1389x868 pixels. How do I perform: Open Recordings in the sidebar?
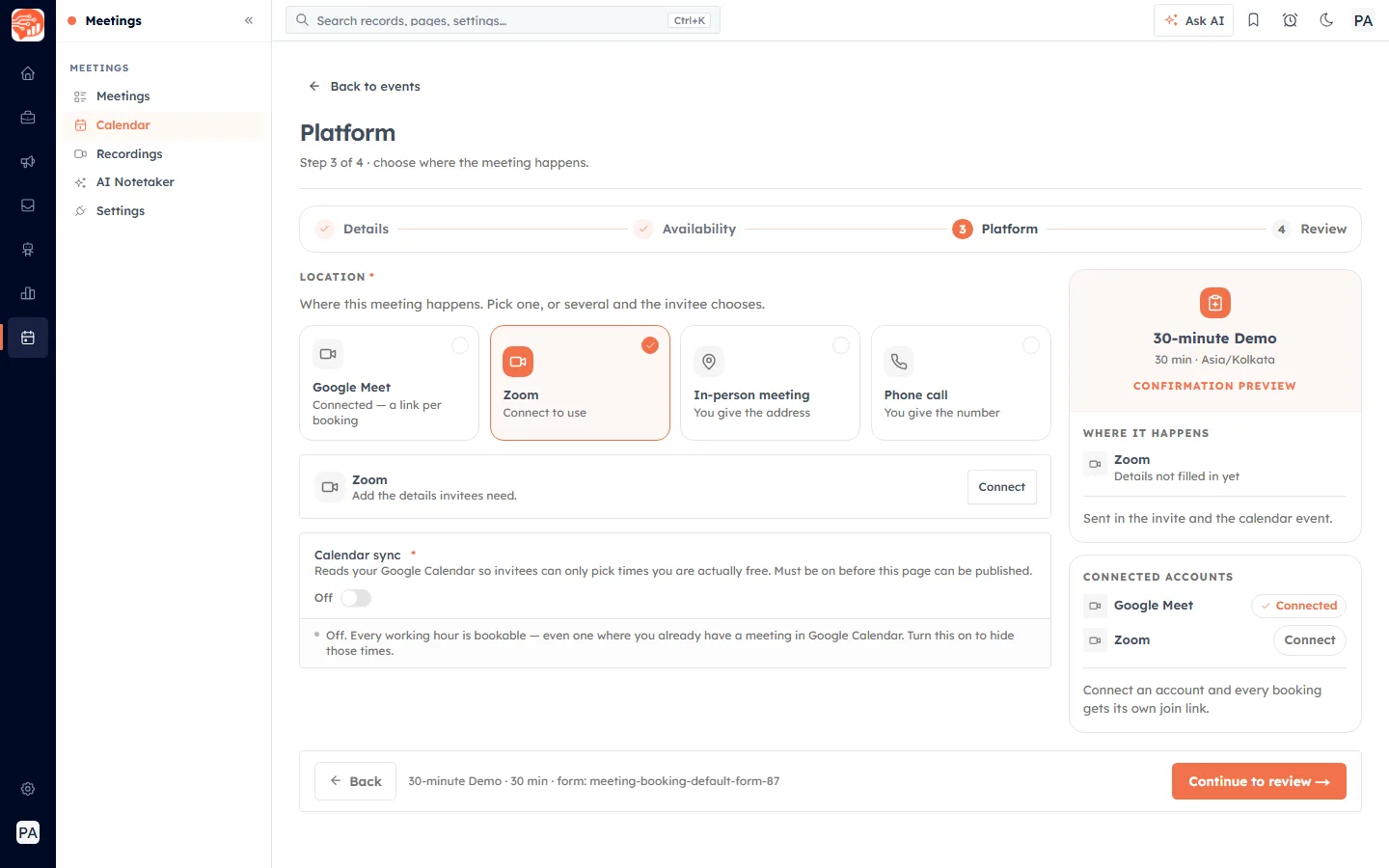[163, 154]
